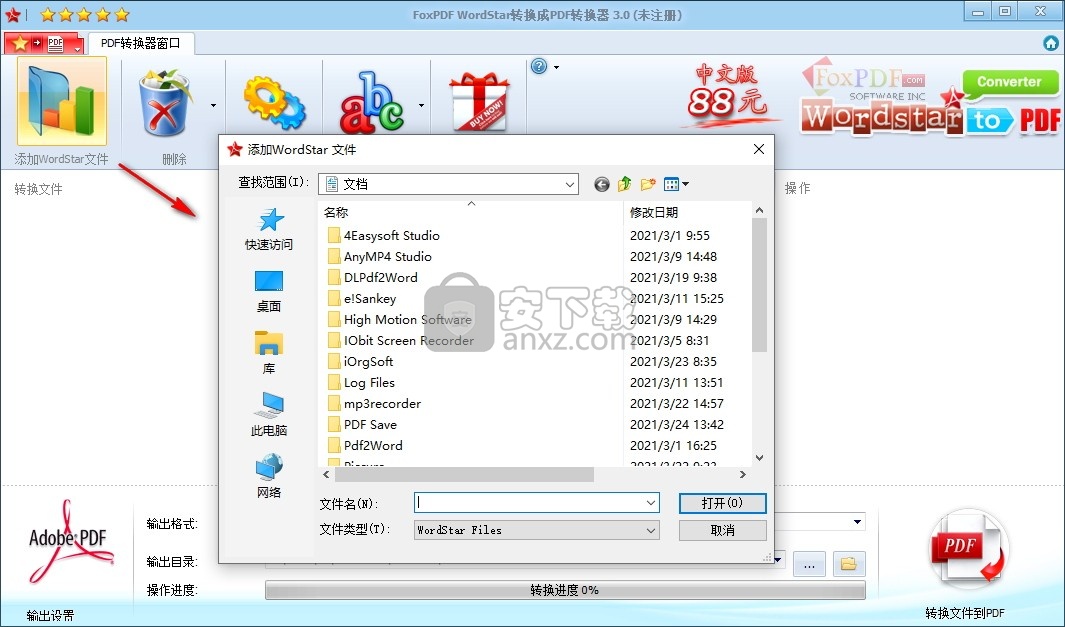Click the Convert file to PDF icon
This screenshot has width=1065, height=627.
[967, 549]
